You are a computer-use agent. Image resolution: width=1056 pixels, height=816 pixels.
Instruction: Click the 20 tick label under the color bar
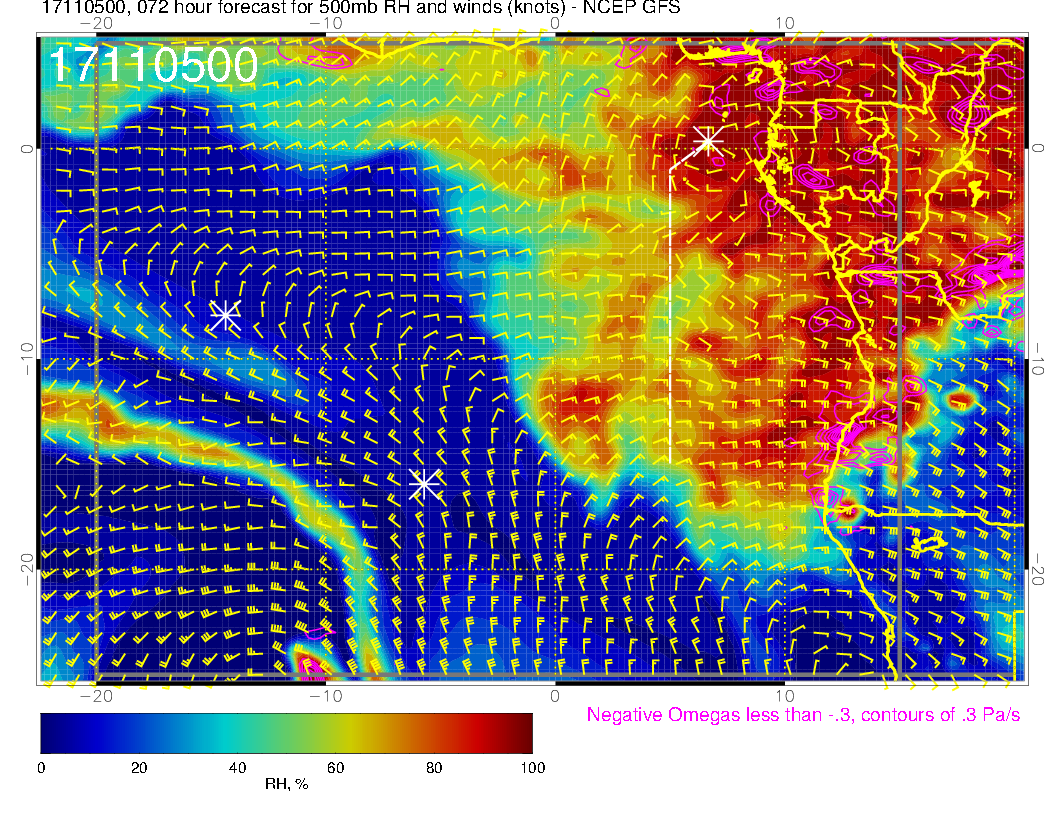pos(139,768)
